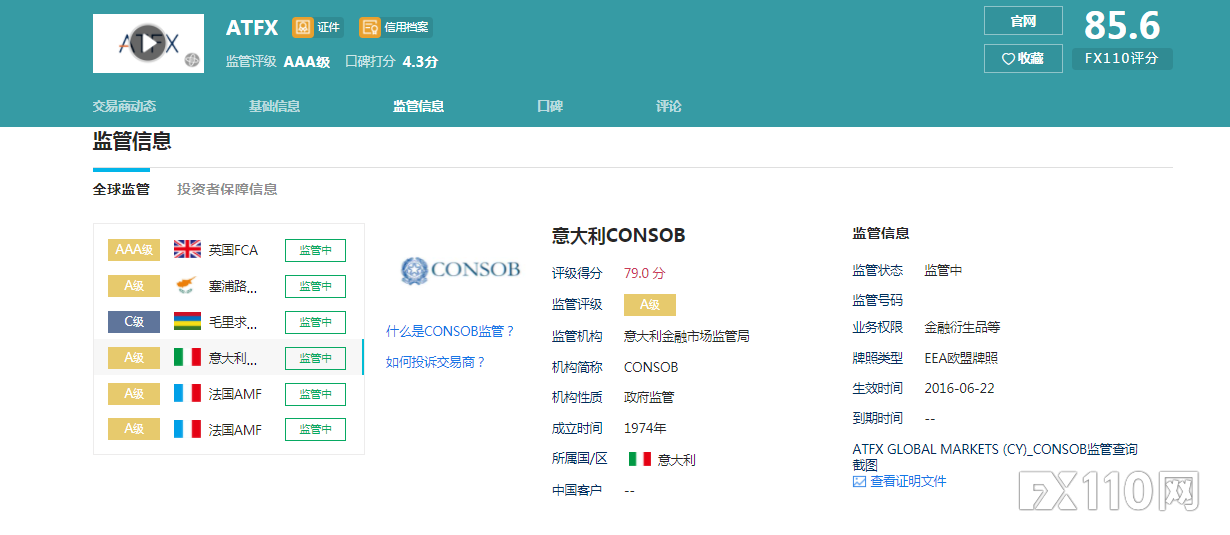The height and width of the screenshot is (535, 1230).
Task: Click the Italy flag beside 所属国/区
Action: pyautogui.click(x=640, y=459)
